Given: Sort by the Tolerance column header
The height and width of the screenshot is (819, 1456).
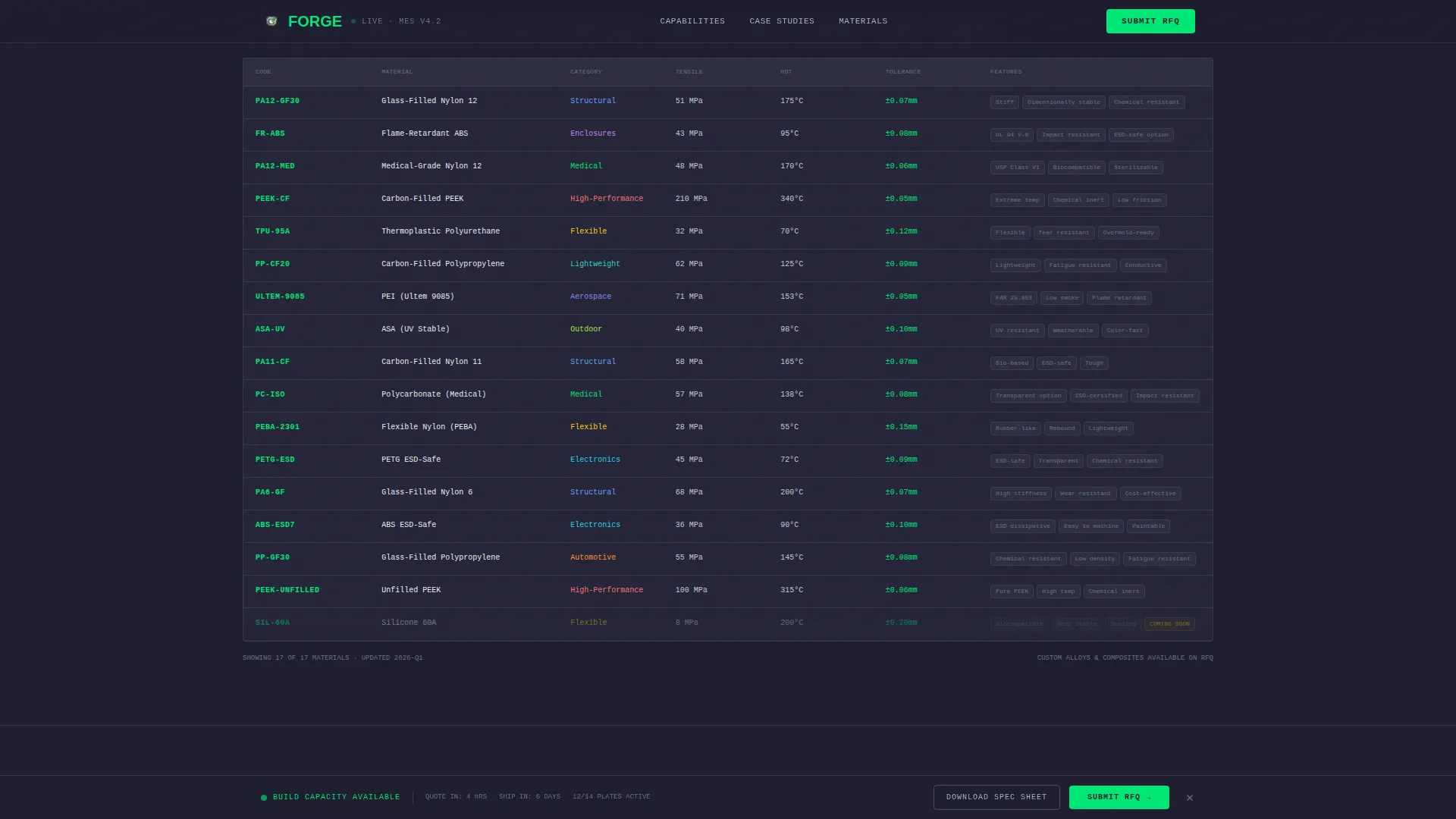Looking at the screenshot, I should coord(903,72).
